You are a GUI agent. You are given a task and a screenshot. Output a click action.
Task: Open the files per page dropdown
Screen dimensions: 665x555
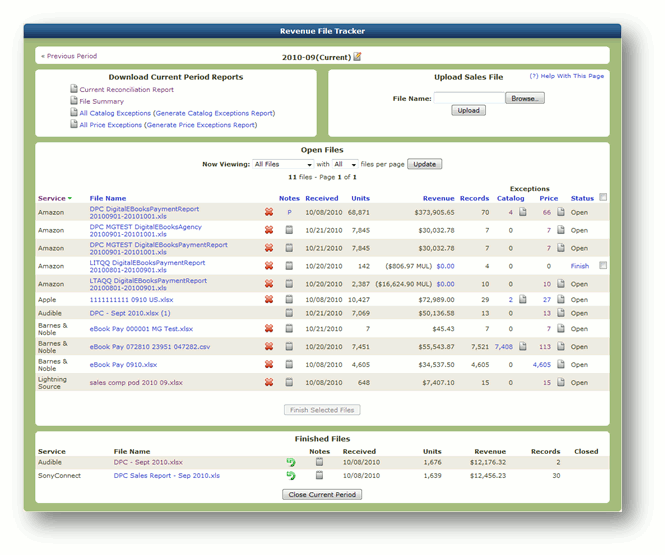click(x=345, y=164)
